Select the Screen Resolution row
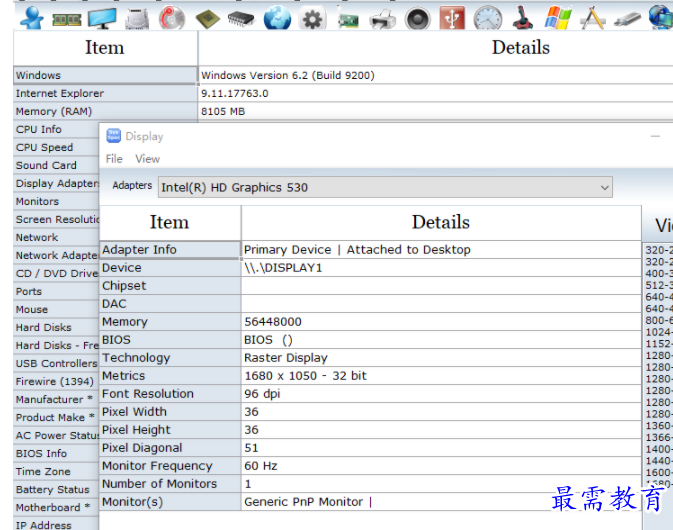Screen dimensions: 673x530 click(x=56, y=219)
